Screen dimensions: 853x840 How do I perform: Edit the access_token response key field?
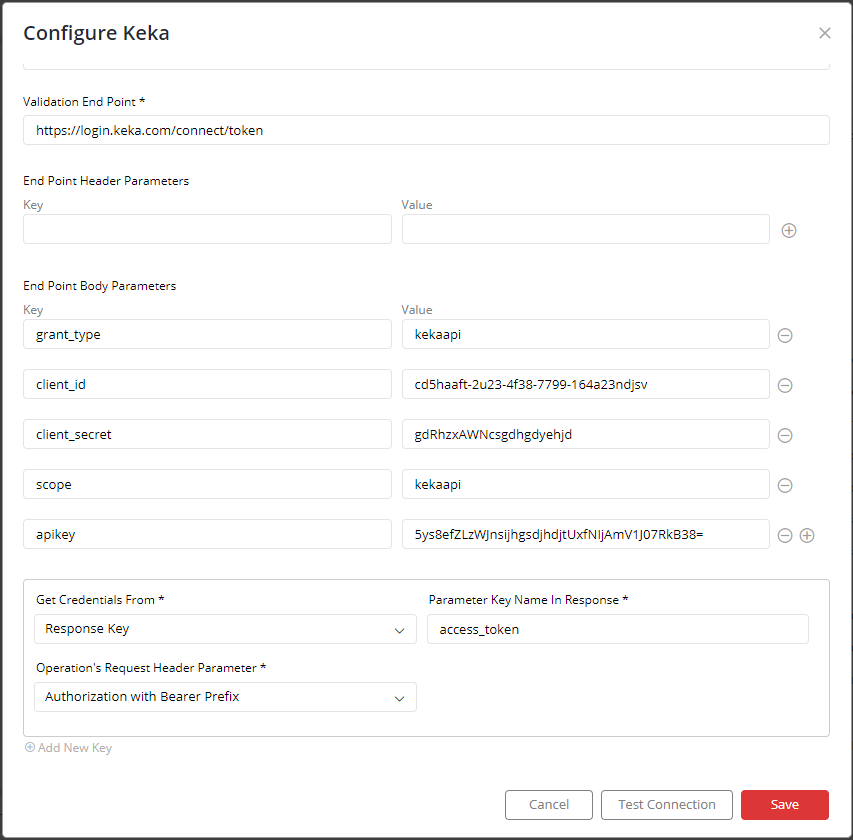pos(617,629)
